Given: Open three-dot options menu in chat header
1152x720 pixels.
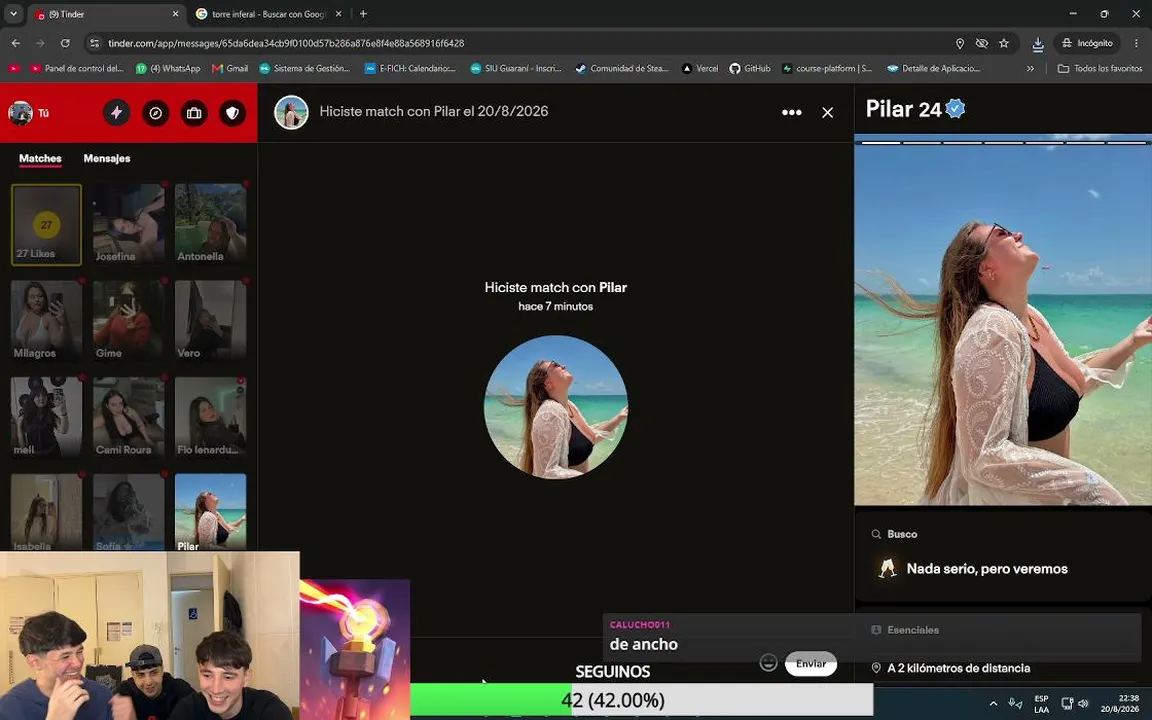Looking at the screenshot, I should click(791, 112).
